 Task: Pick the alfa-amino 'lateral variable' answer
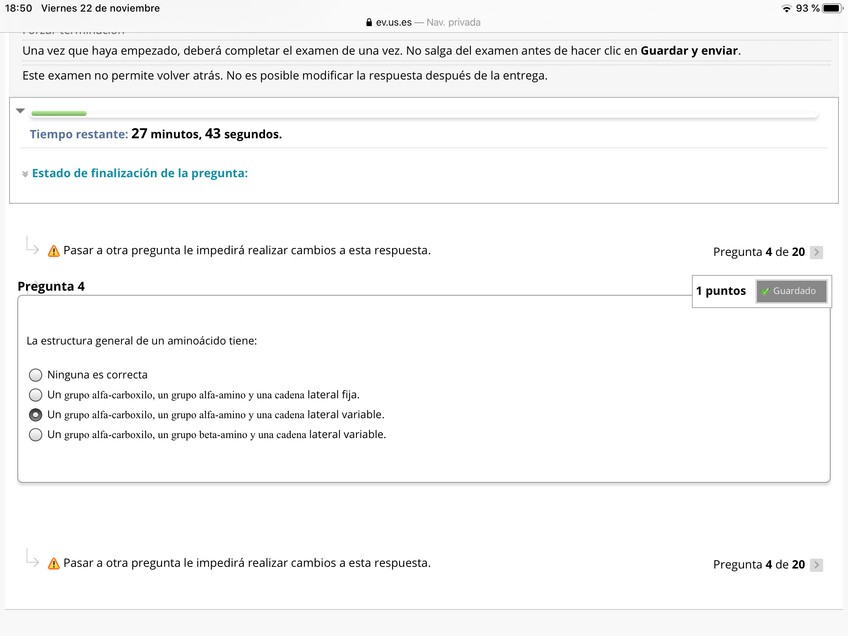(36, 415)
